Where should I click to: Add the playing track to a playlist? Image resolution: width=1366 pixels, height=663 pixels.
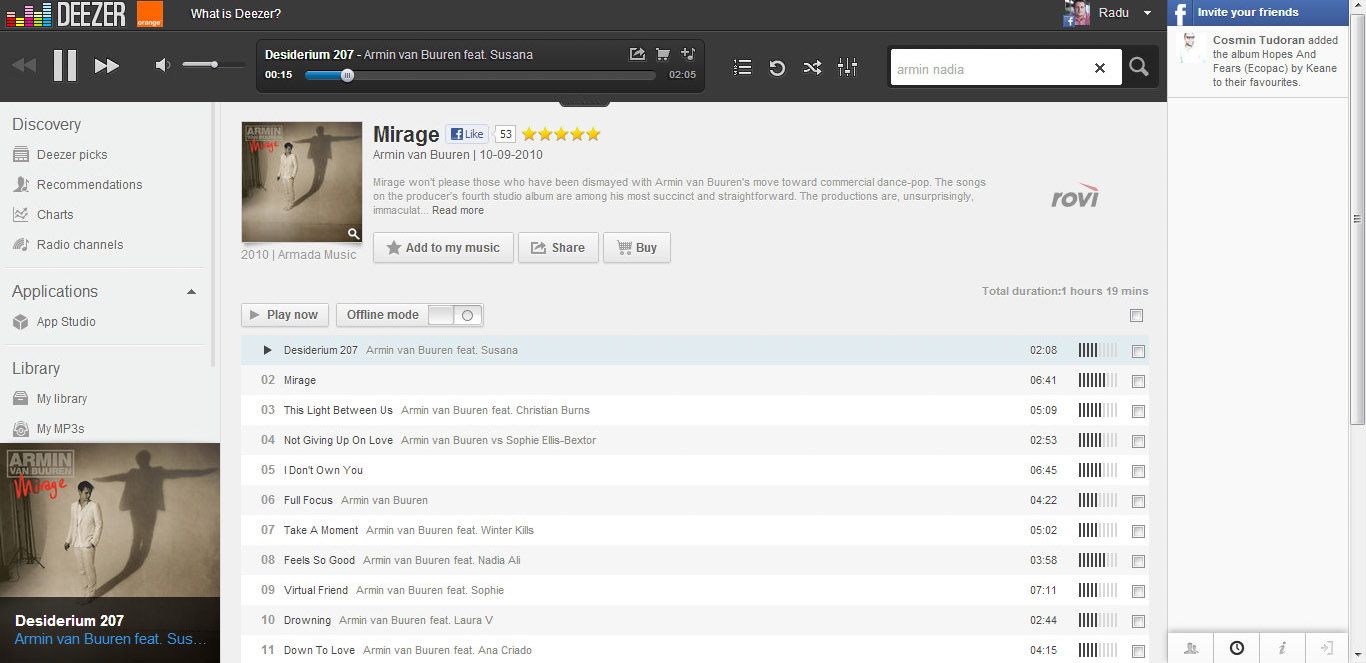point(688,54)
